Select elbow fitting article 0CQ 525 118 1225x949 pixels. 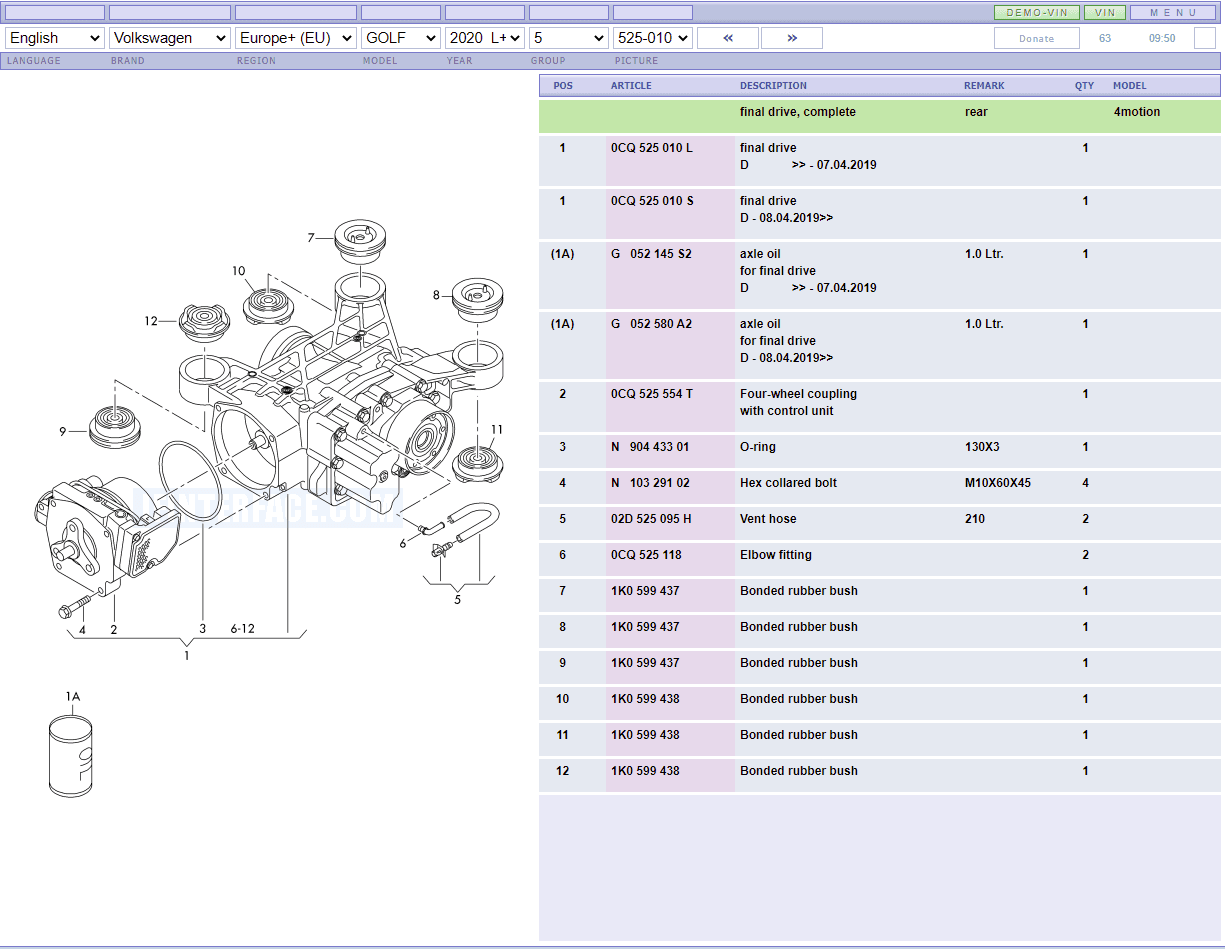tap(646, 555)
